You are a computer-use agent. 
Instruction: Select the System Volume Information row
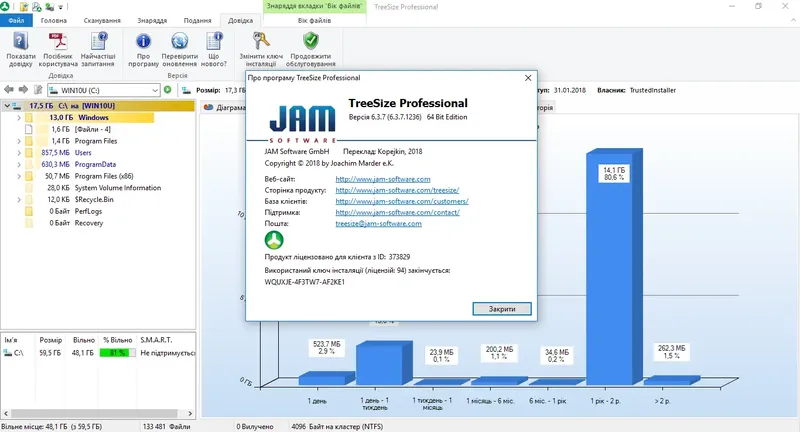click(117, 188)
